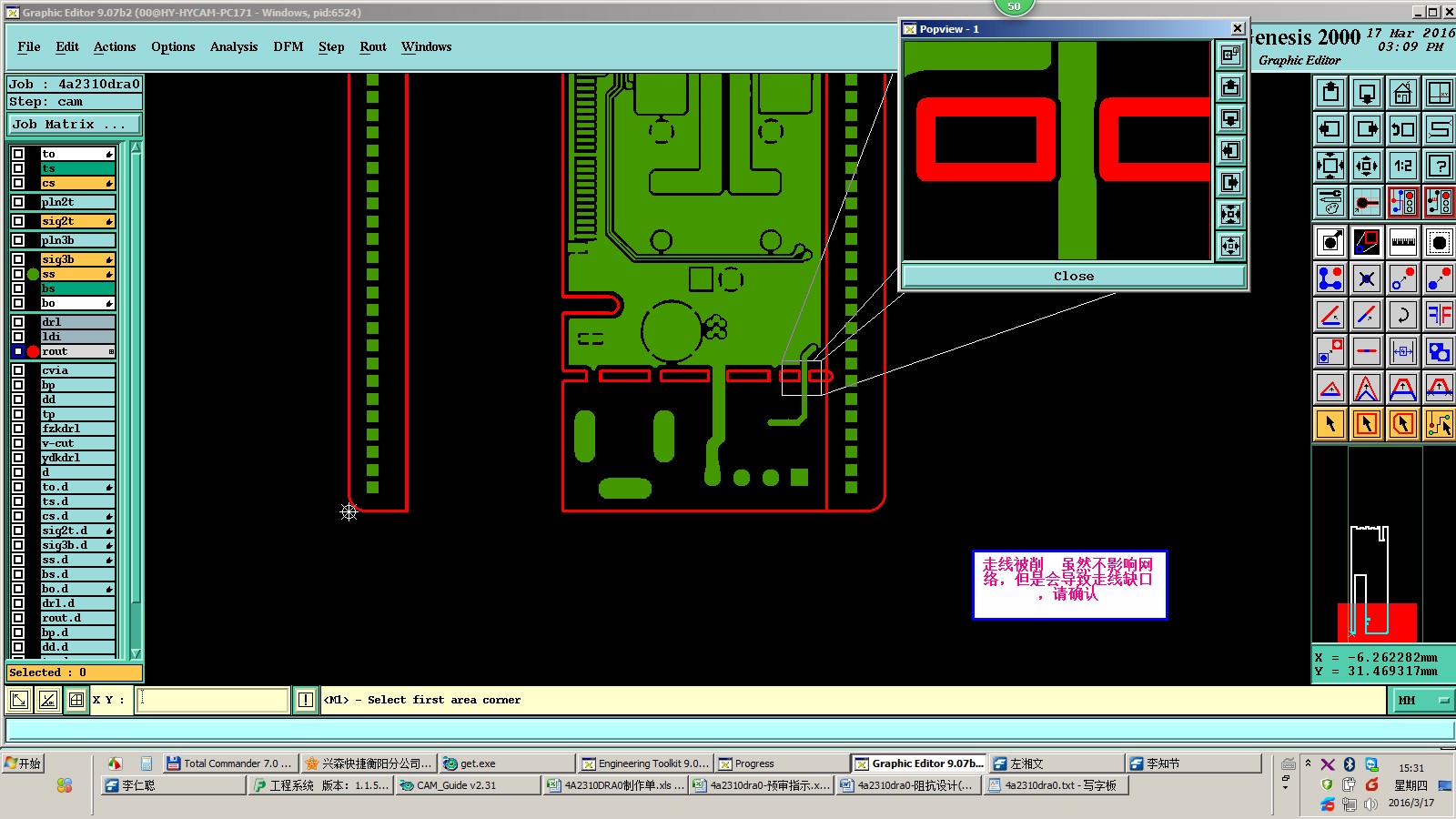Click the Close button in Popview

click(x=1074, y=277)
